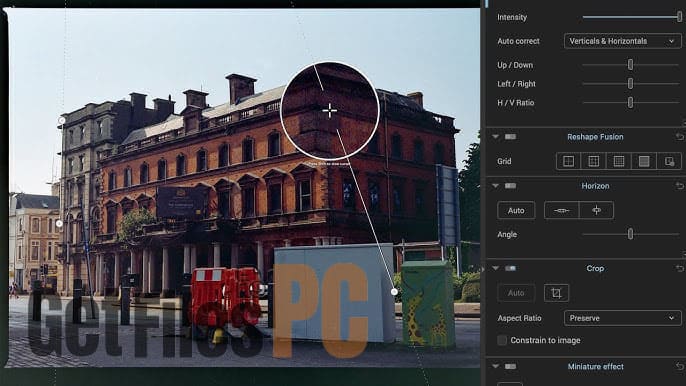Click the Crop Auto button
This screenshot has height=386, width=686.
pyautogui.click(x=516, y=293)
